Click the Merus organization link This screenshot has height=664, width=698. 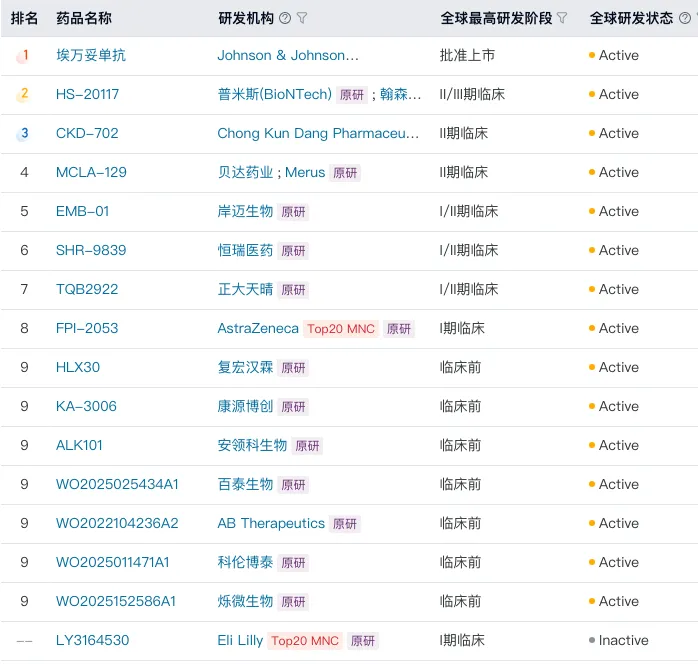click(305, 173)
